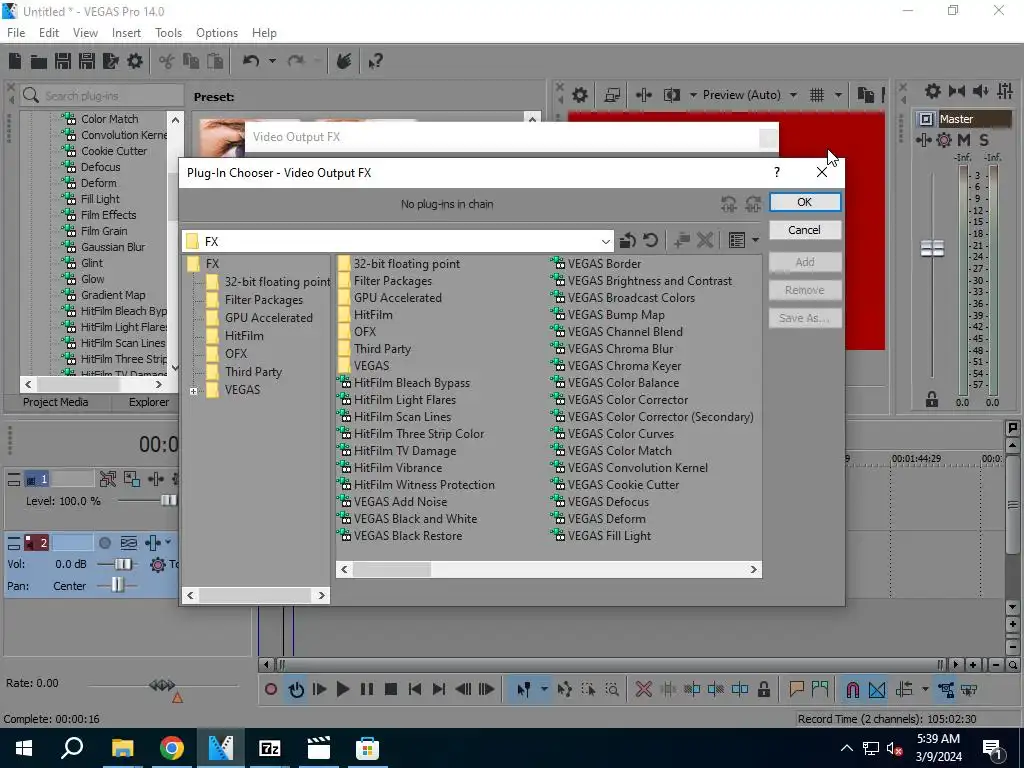Open edit tool dropdown arrow in timeline toolbar
1024x768 pixels.
(544, 689)
